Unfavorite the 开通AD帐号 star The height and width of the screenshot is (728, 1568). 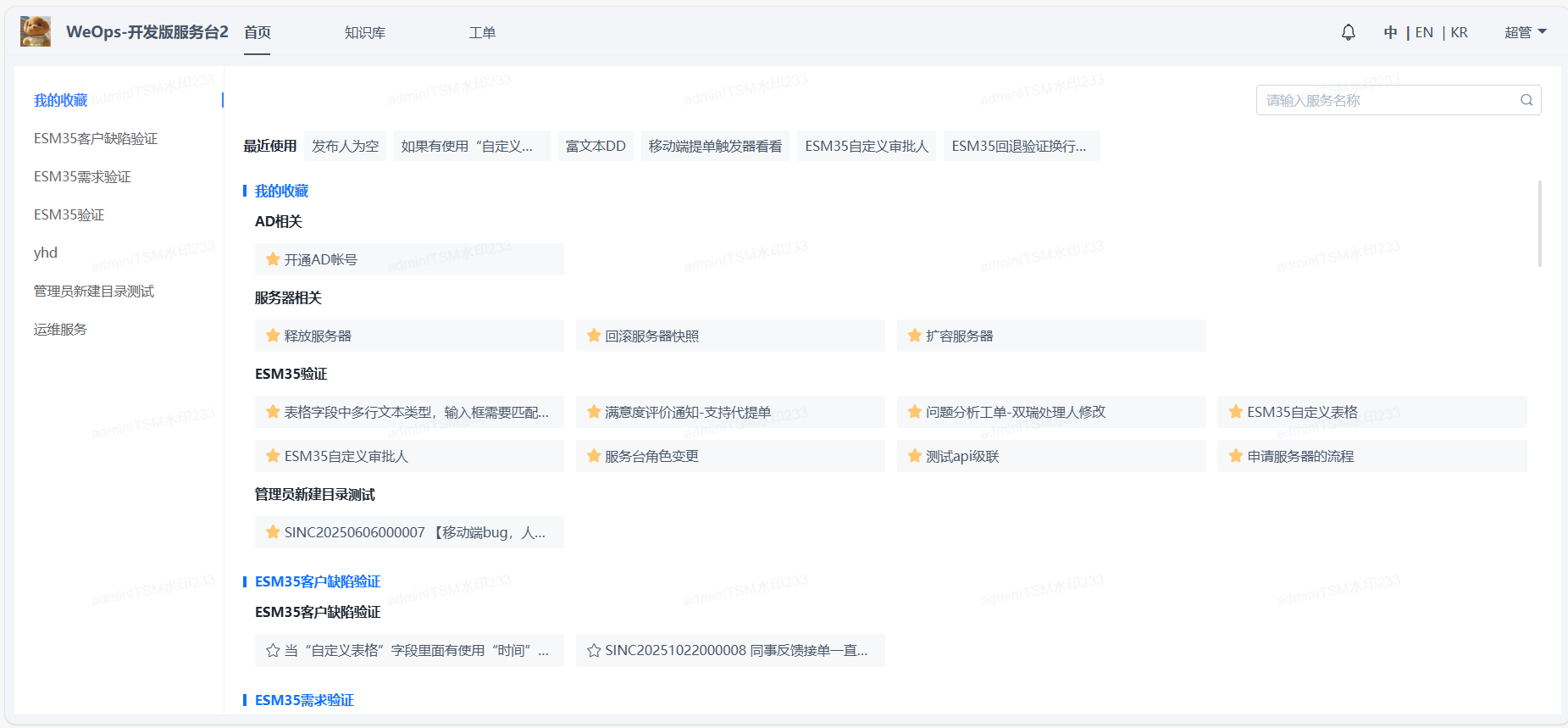coord(273,259)
